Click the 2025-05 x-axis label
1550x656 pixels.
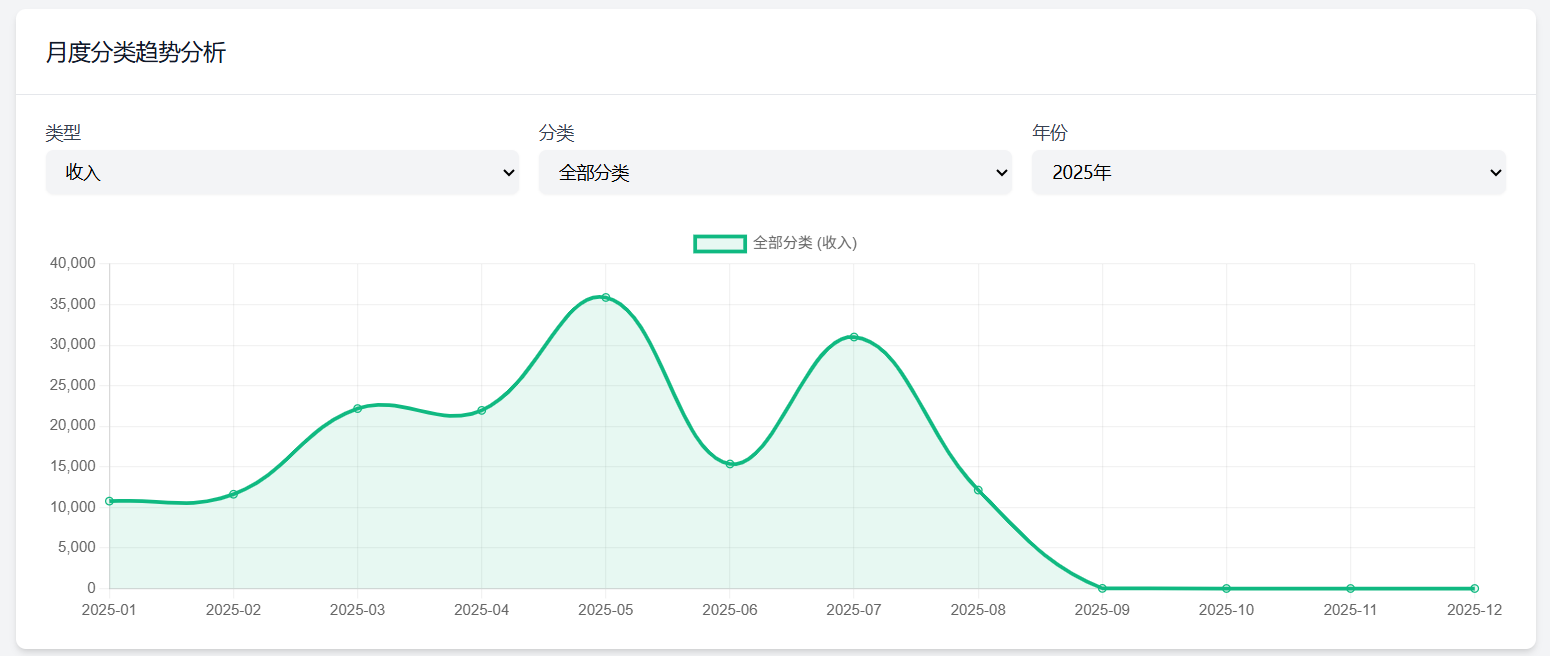(606, 609)
